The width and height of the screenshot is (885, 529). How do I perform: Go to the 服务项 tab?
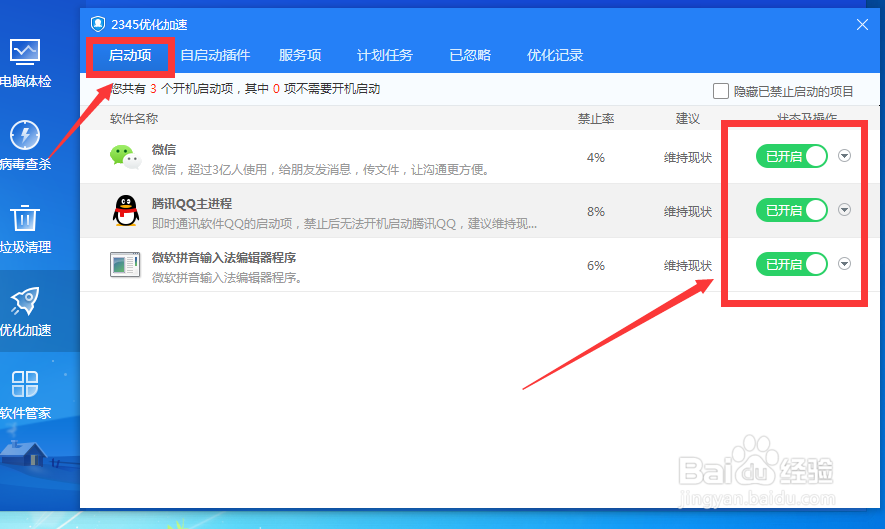pyautogui.click(x=300, y=55)
